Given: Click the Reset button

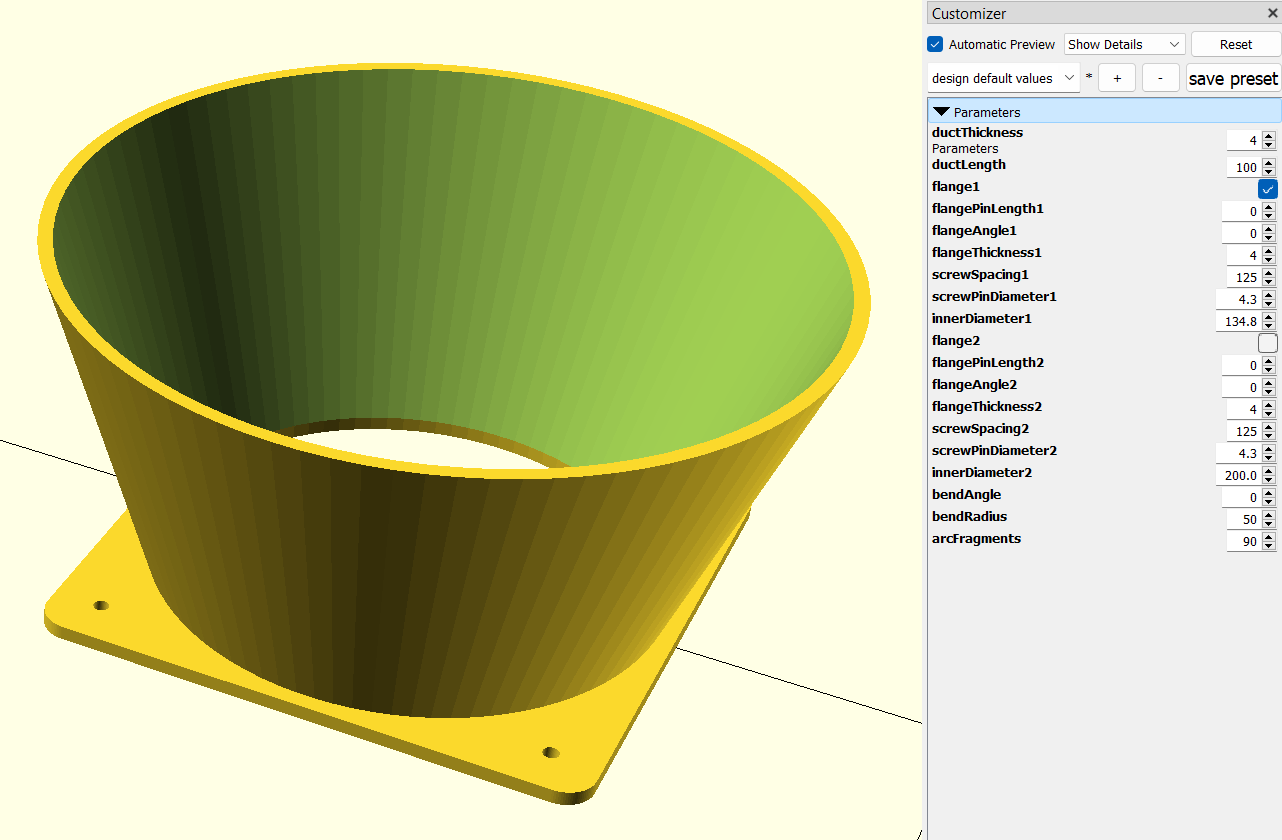Looking at the screenshot, I should coord(1236,44).
